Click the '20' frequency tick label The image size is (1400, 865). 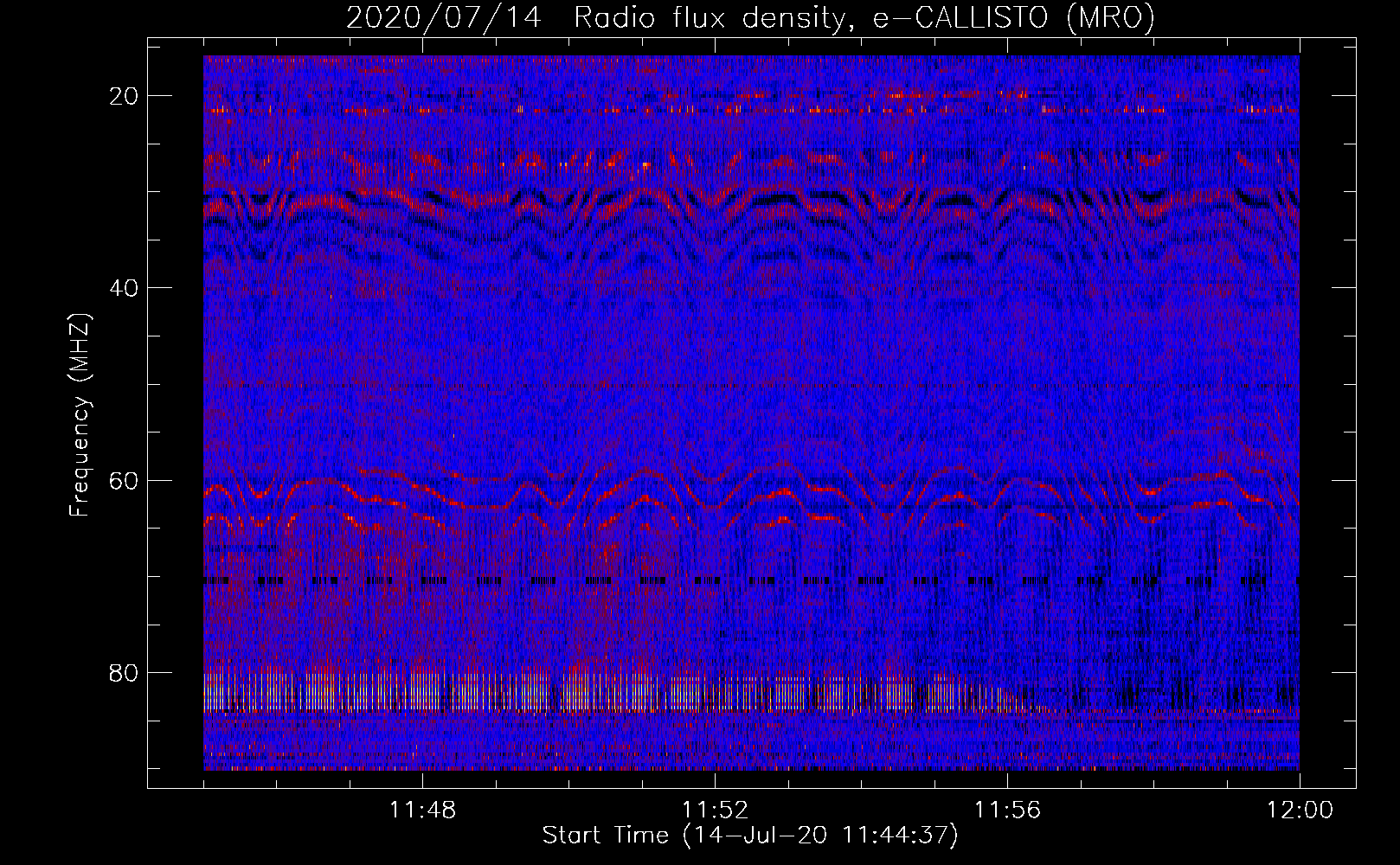125,96
